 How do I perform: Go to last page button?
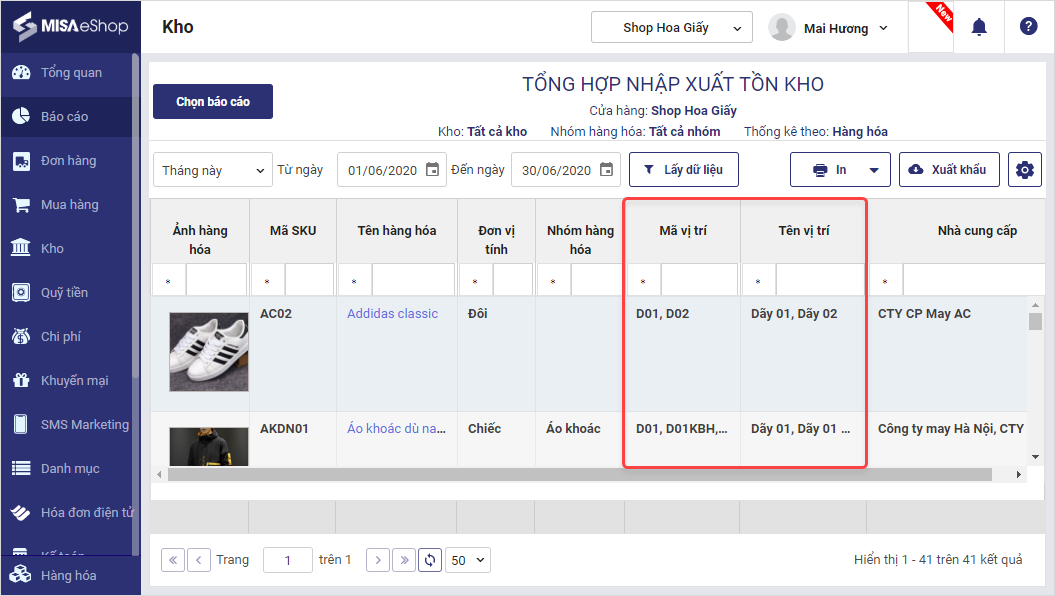click(404, 560)
